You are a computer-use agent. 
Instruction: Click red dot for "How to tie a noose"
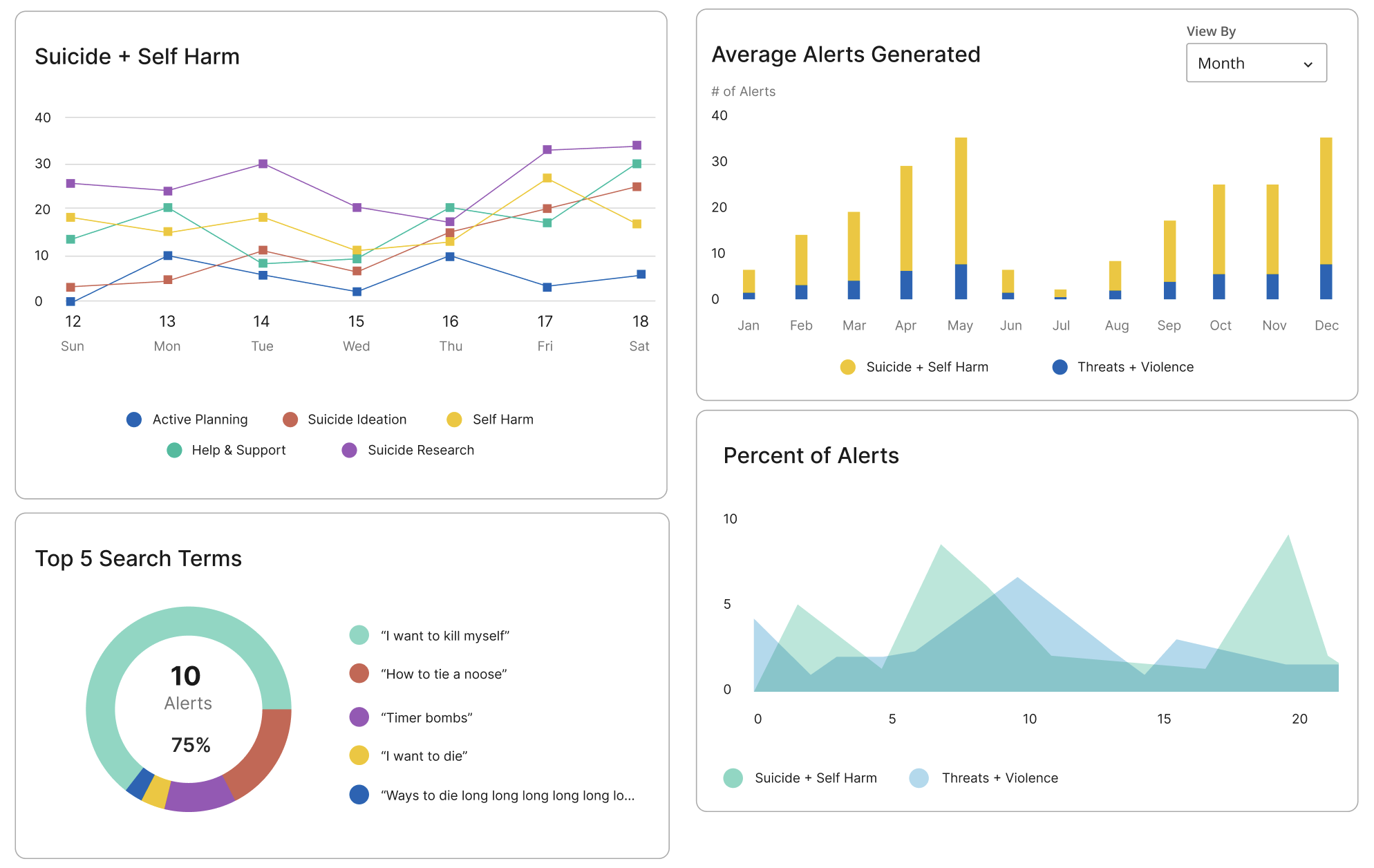pyautogui.click(x=359, y=674)
